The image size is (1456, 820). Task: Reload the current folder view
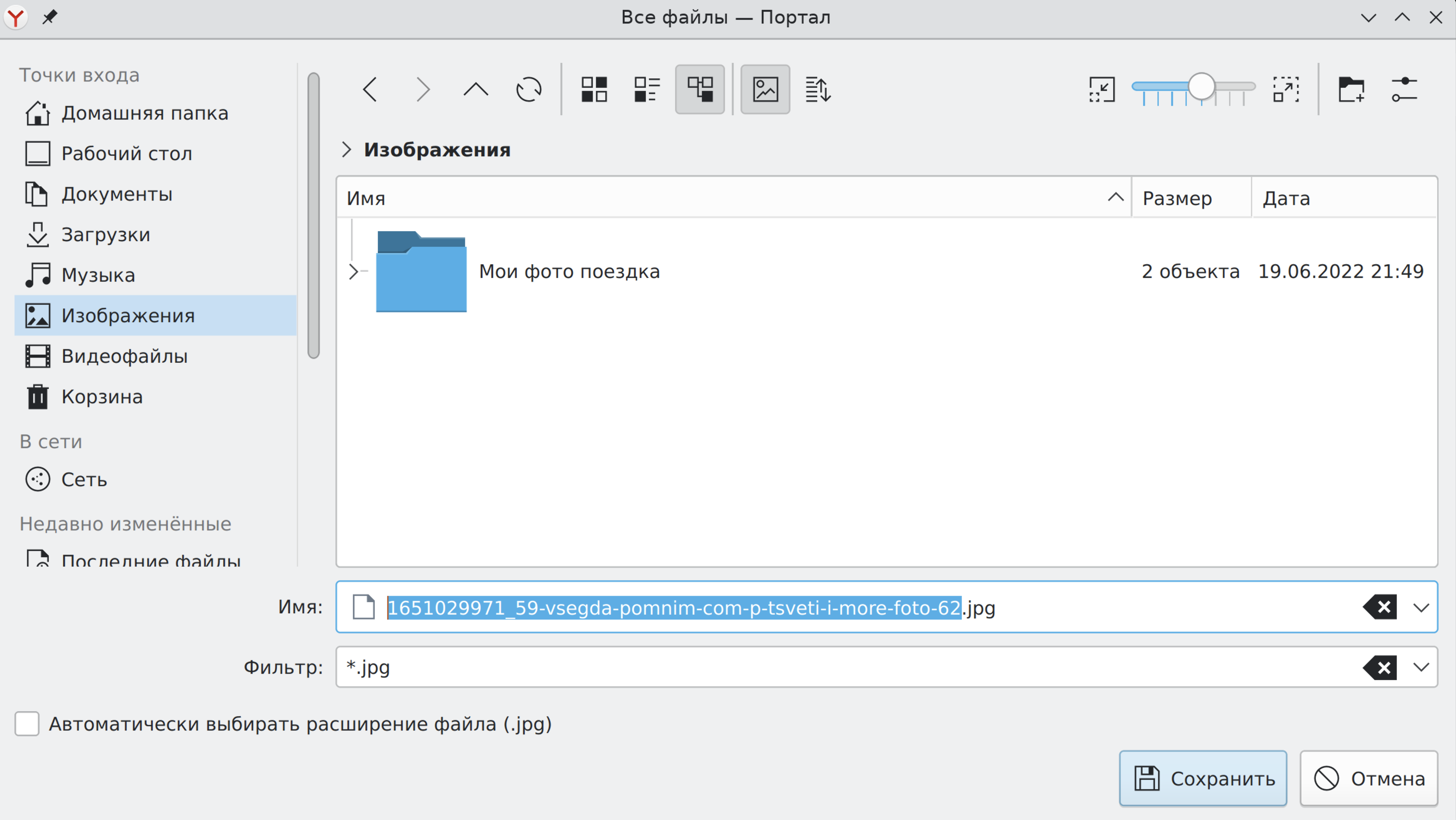[529, 89]
